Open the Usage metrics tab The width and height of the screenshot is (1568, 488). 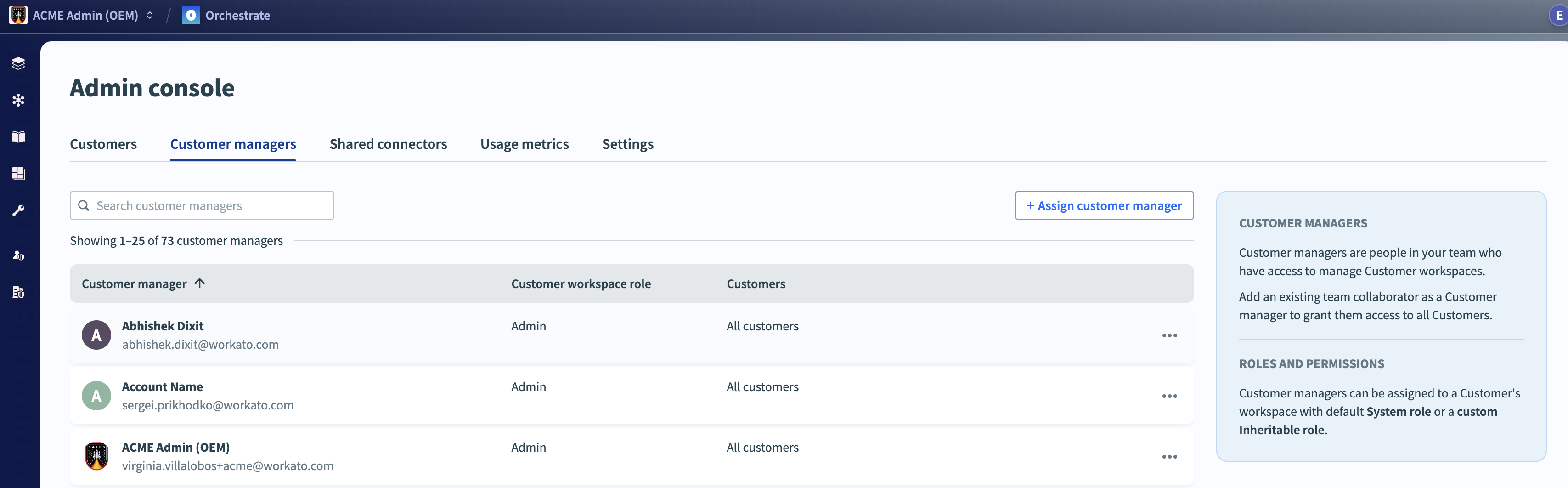(x=524, y=144)
